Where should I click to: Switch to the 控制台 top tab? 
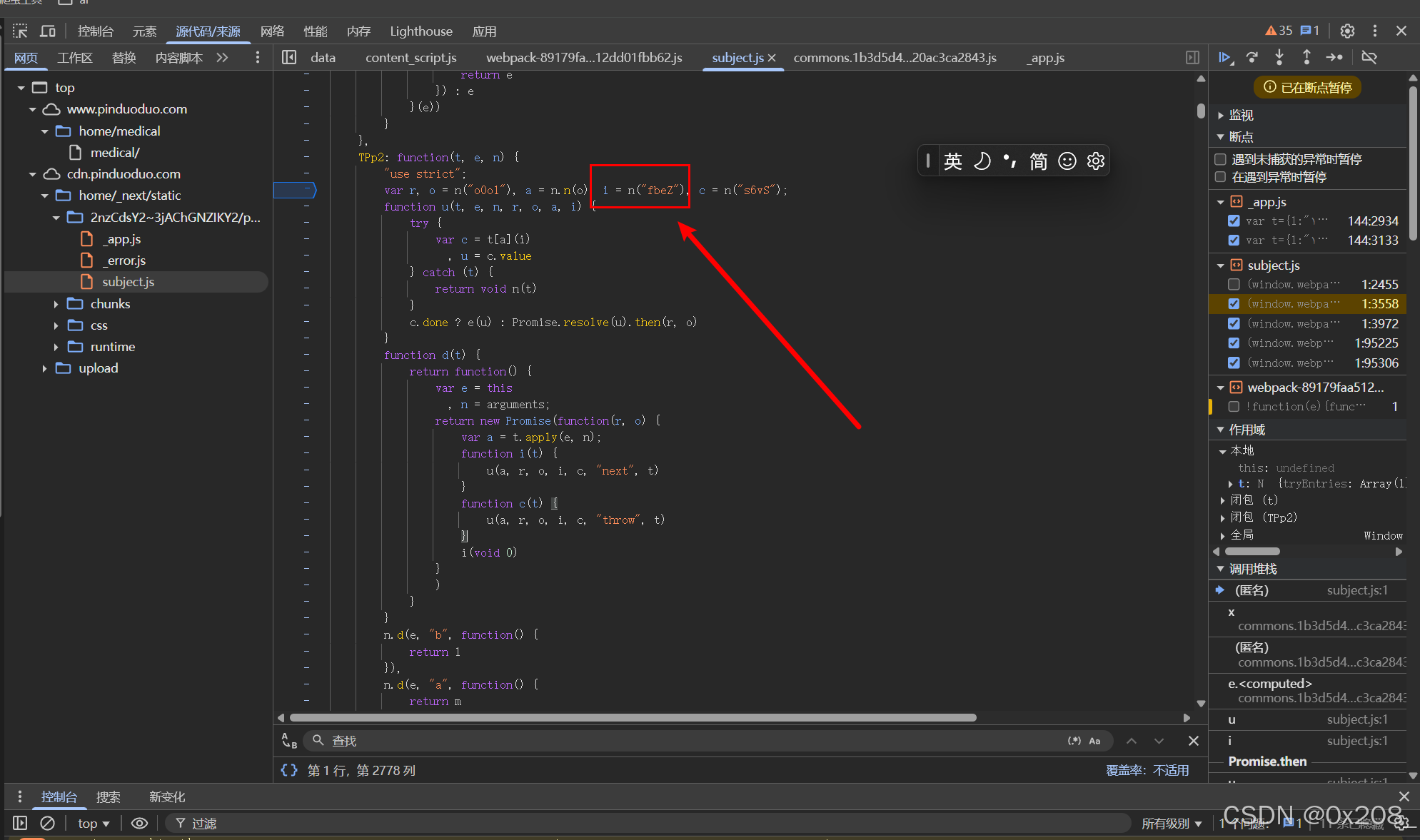96,31
